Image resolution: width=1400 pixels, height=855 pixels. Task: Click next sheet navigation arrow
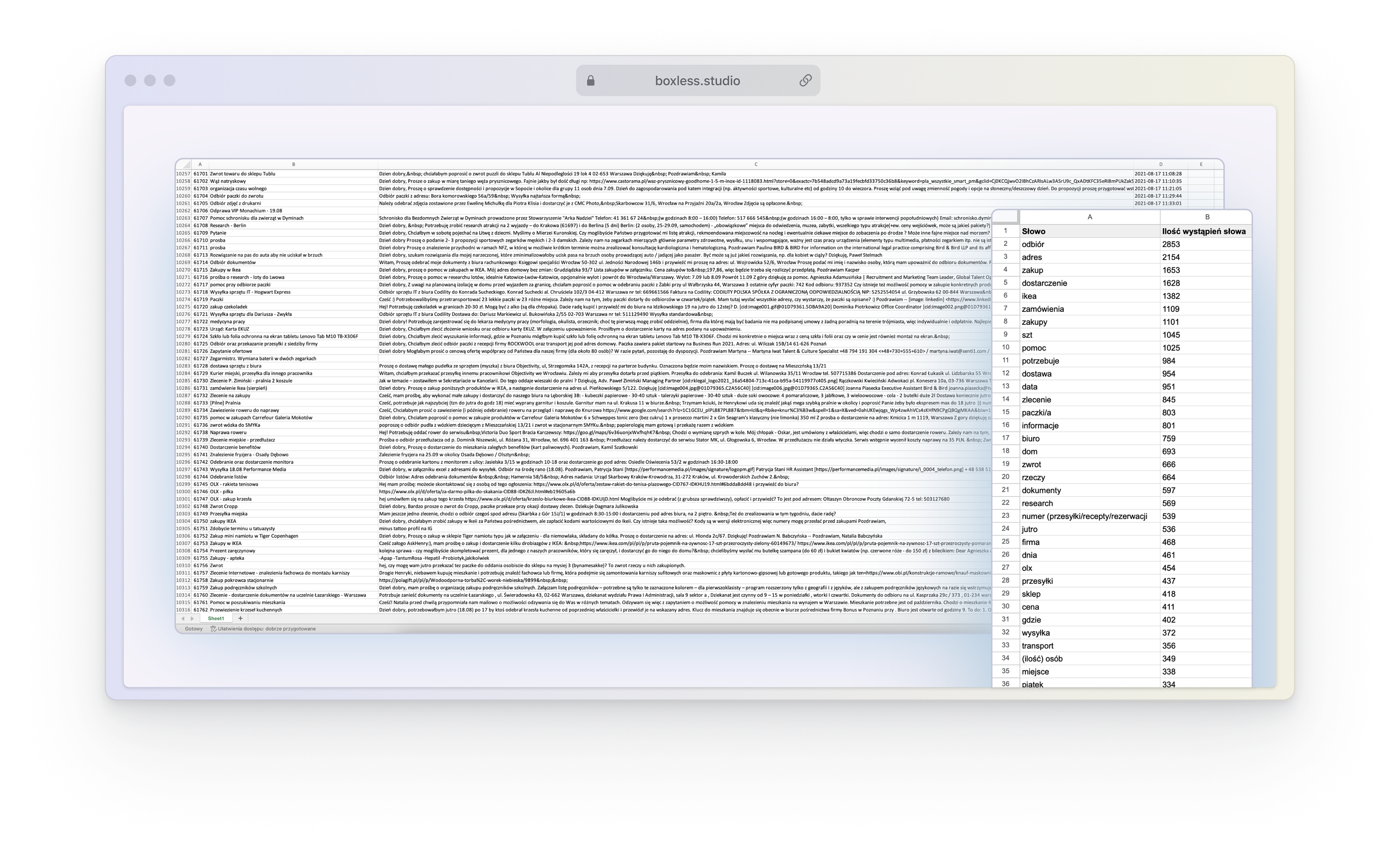pos(192,618)
